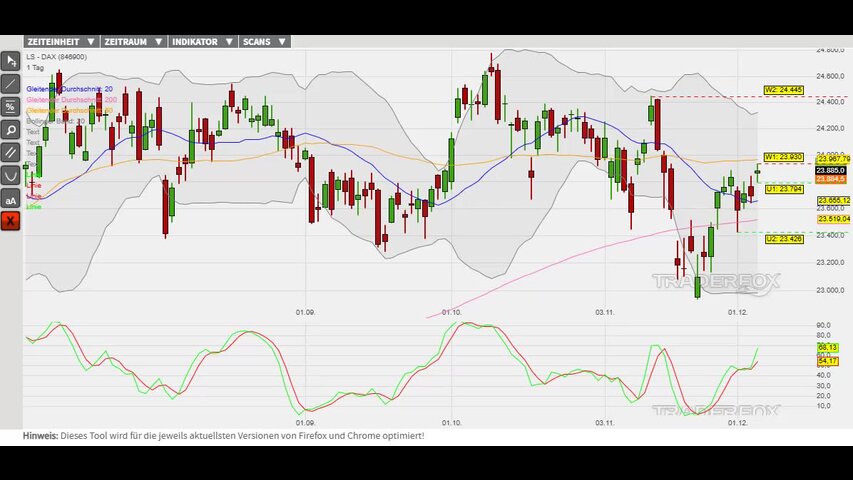Click the blue Gleitender Durchschnitt 20 legend
Image resolution: width=853 pixels, height=480 pixels.
69,89
